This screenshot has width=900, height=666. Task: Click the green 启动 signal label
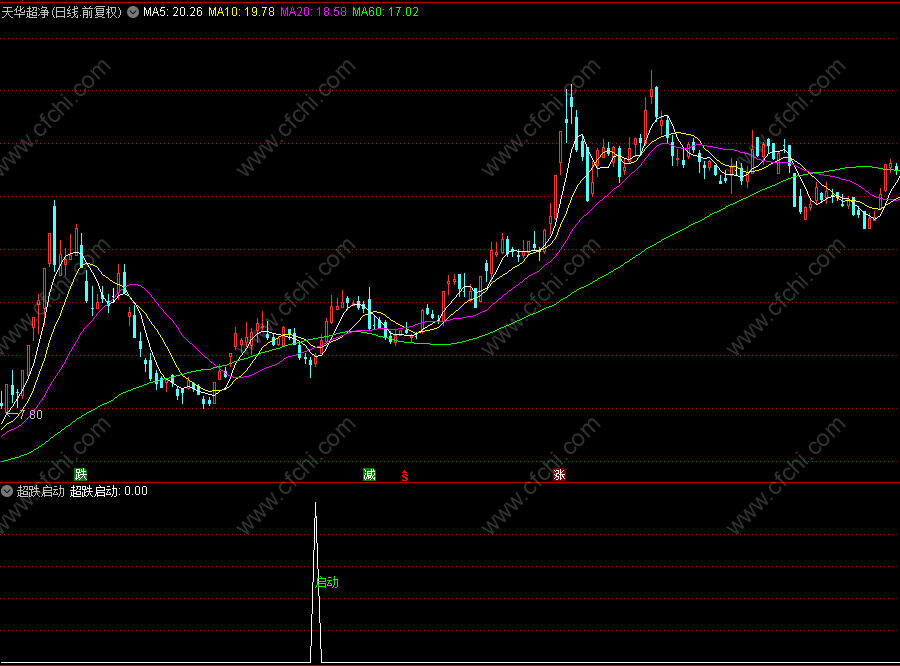[x=328, y=582]
